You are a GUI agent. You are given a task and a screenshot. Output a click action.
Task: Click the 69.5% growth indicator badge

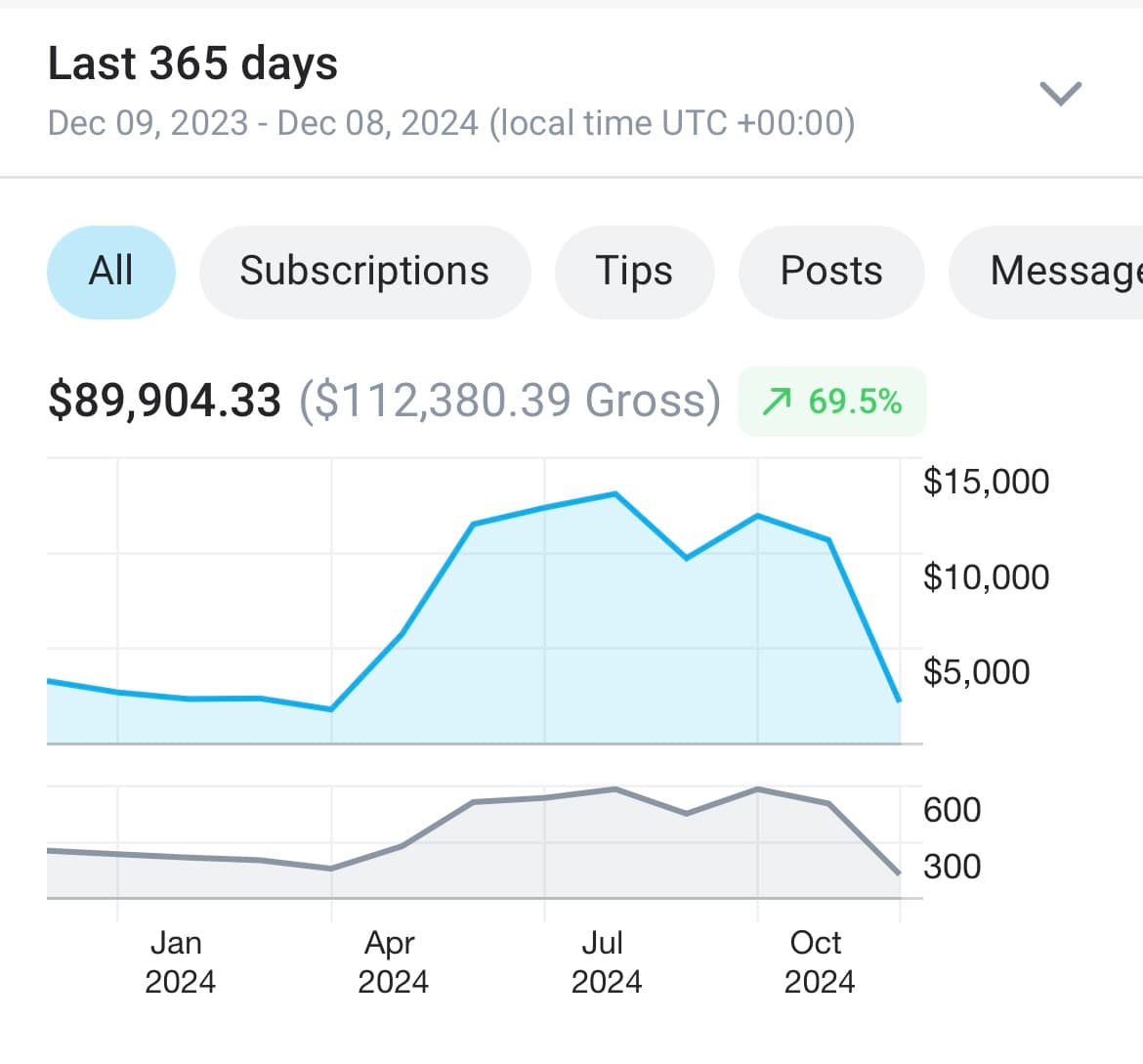point(831,401)
